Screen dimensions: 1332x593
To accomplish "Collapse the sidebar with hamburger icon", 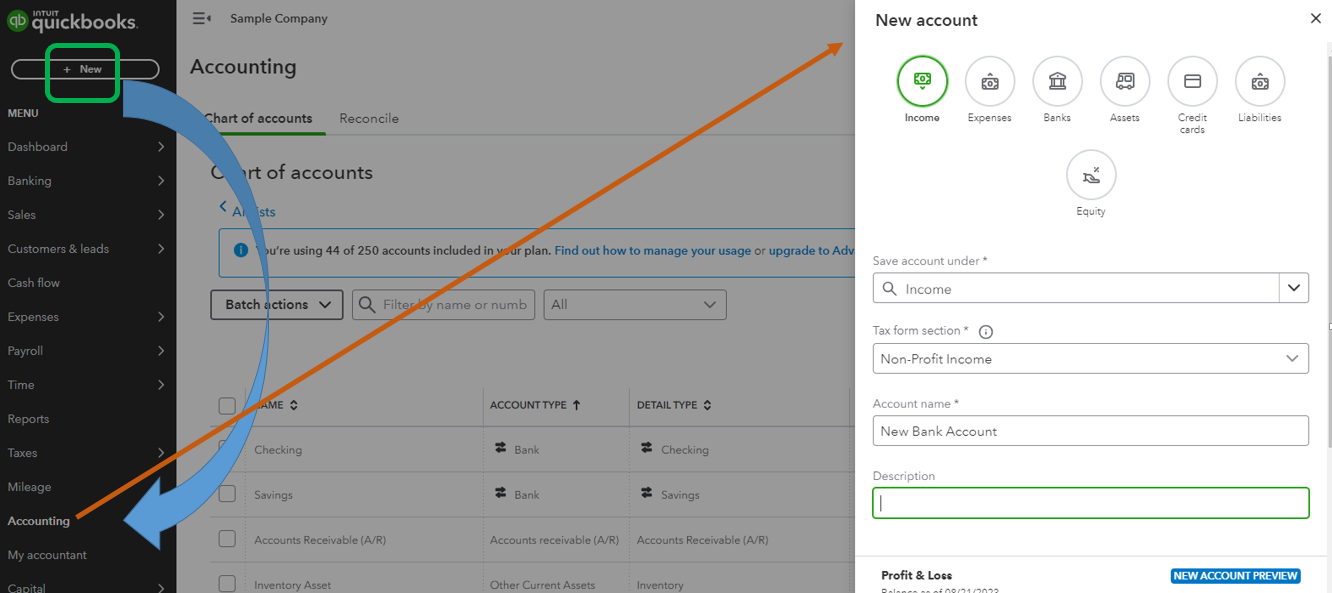I will [201, 18].
